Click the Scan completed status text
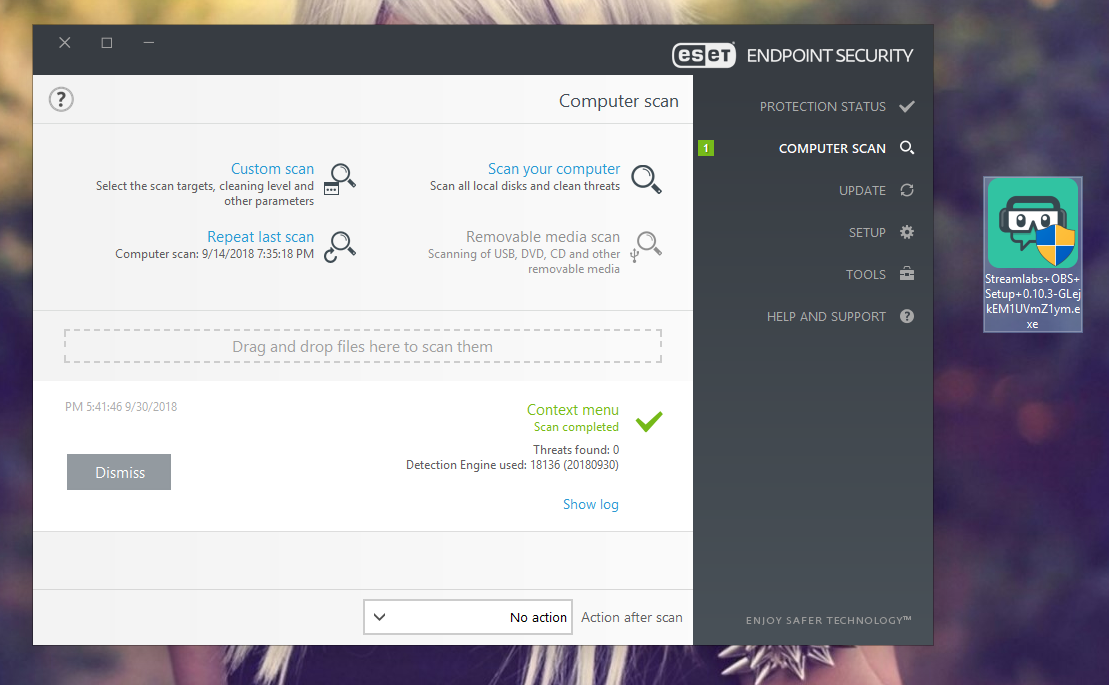Viewport: 1109px width, 685px height. [x=576, y=427]
